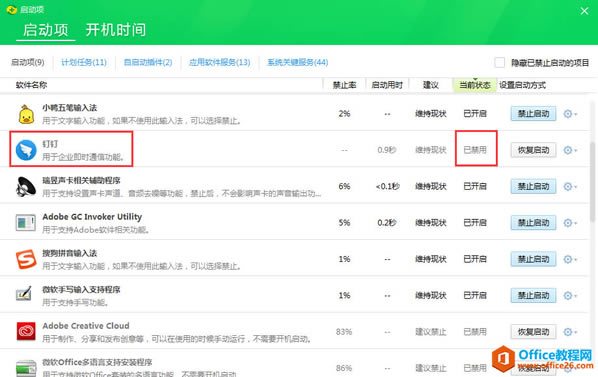Click 恢复启动 for 钉钉
The height and width of the screenshot is (377, 598).
(x=533, y=150)
